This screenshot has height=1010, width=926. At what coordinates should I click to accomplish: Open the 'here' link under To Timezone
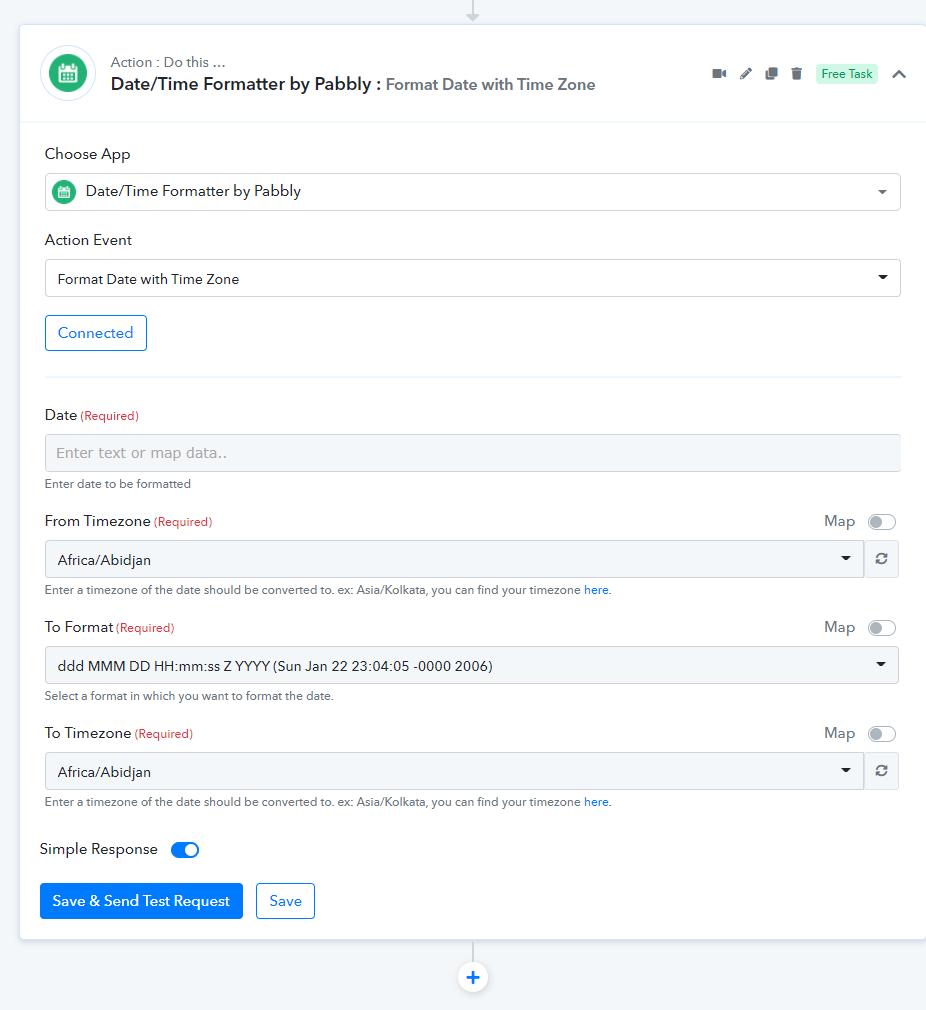596,802
